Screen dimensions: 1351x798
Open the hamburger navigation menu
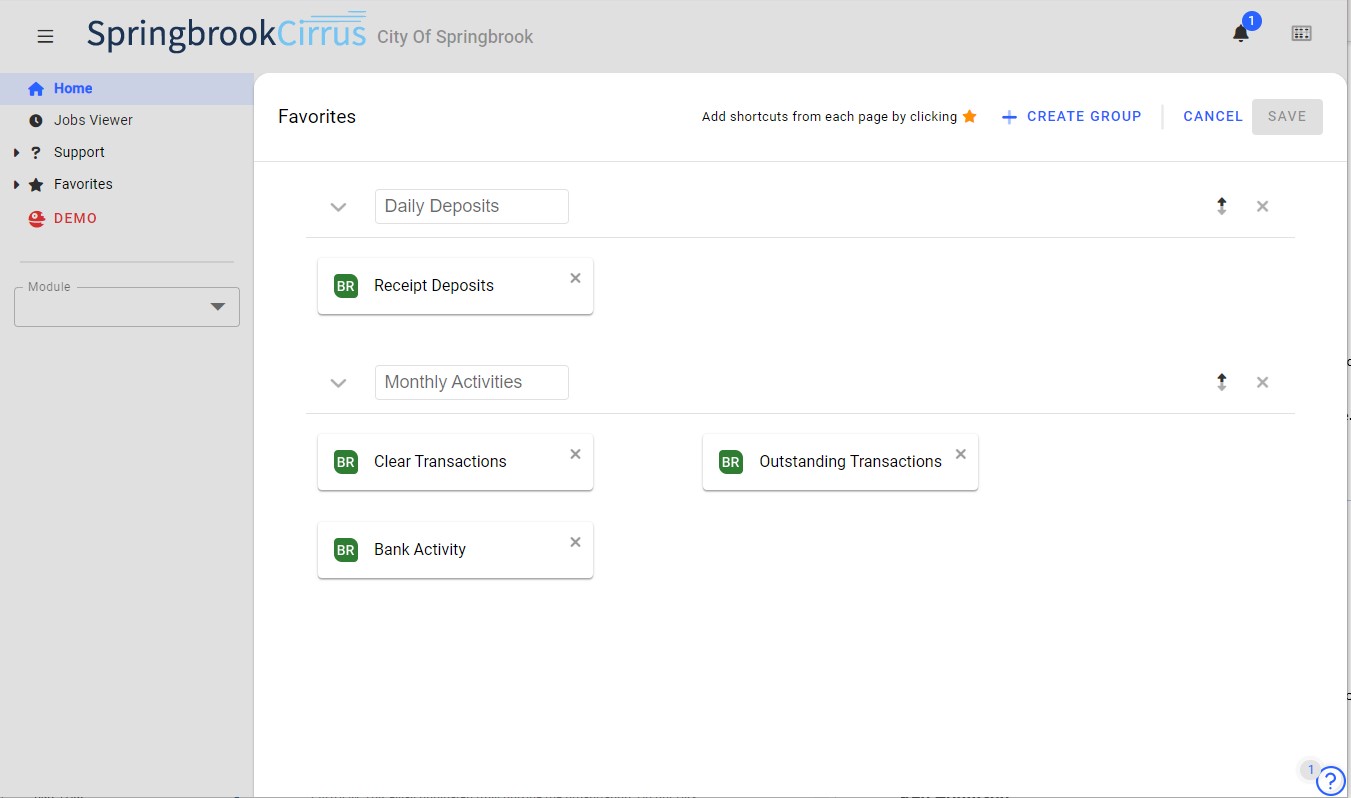pos(45,36)
